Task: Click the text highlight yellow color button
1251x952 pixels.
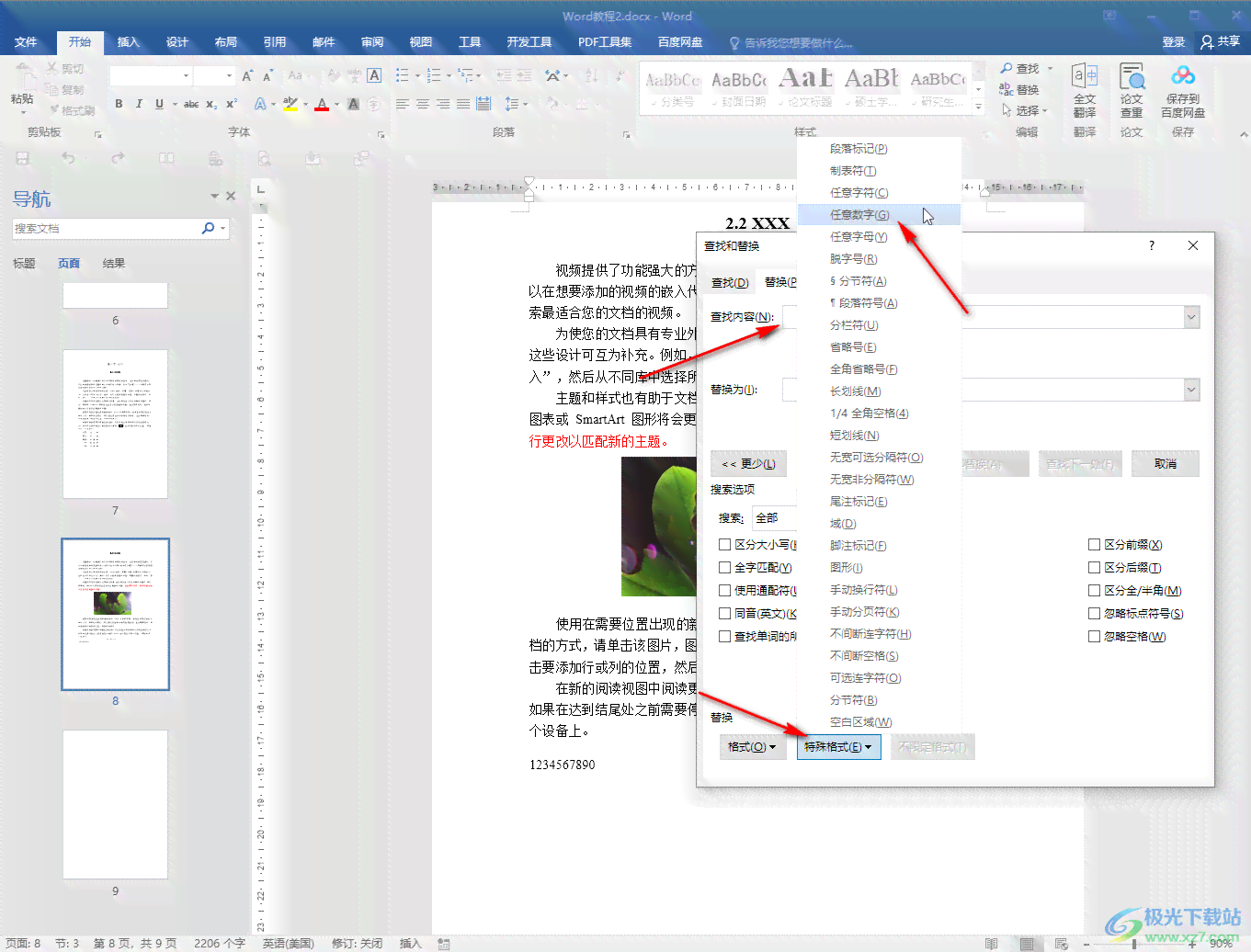Action: coord(290,104)
